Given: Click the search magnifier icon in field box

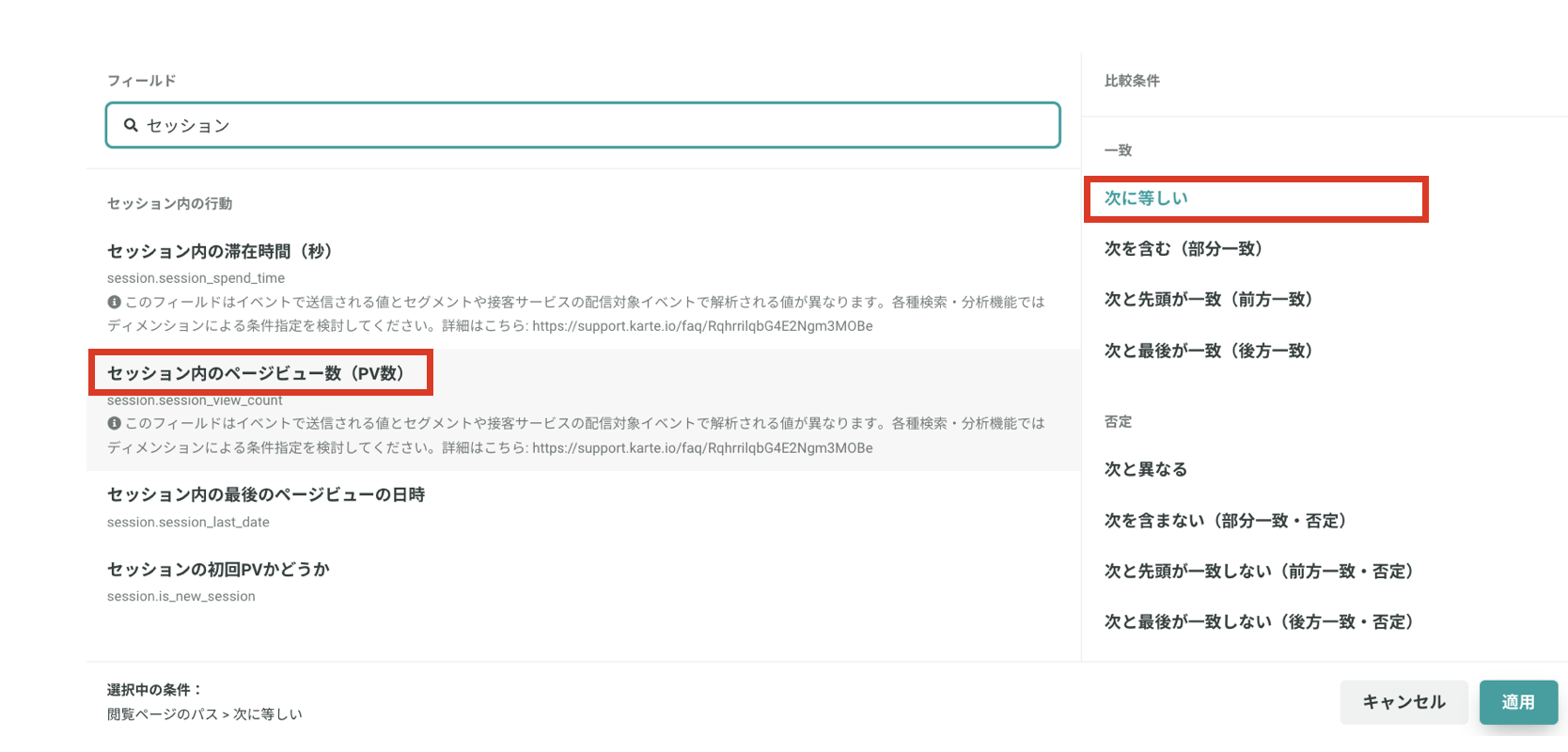Looking at the screenshot, I should [x=131, y=125].
